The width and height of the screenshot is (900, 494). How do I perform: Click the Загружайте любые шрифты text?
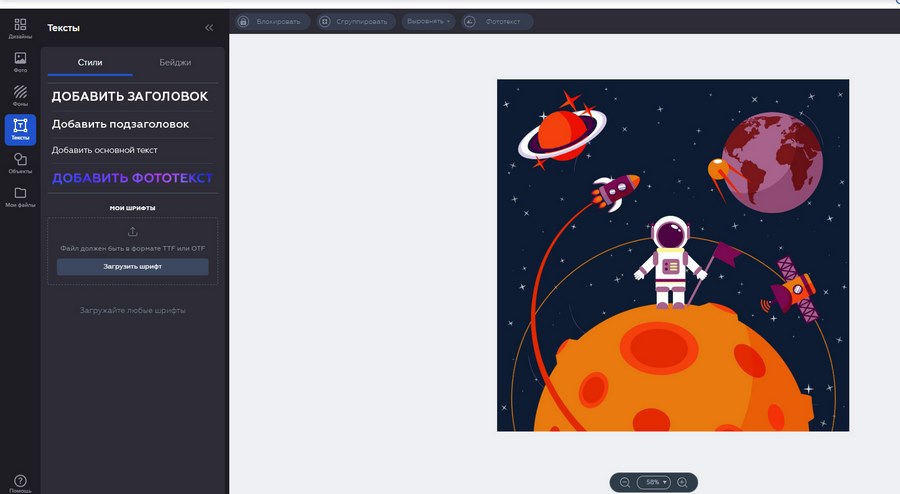coord(133,310)
